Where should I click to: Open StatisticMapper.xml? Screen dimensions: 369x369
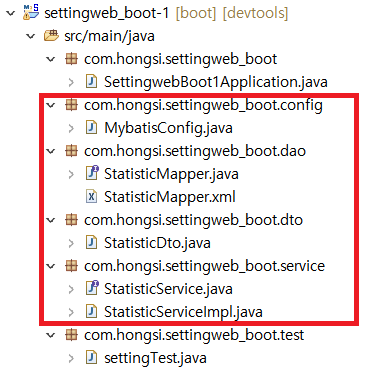(x=170, y=197)
